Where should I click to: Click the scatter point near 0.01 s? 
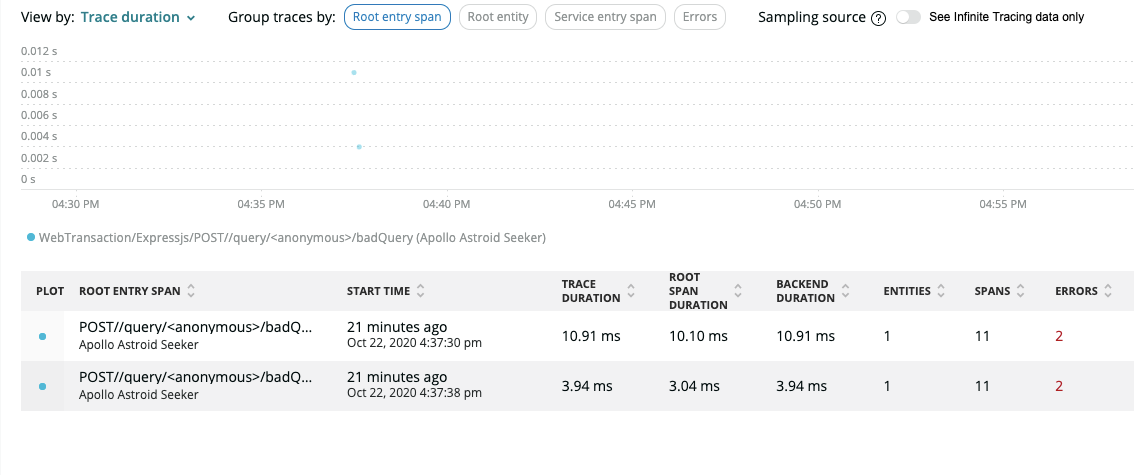[354, 72]
